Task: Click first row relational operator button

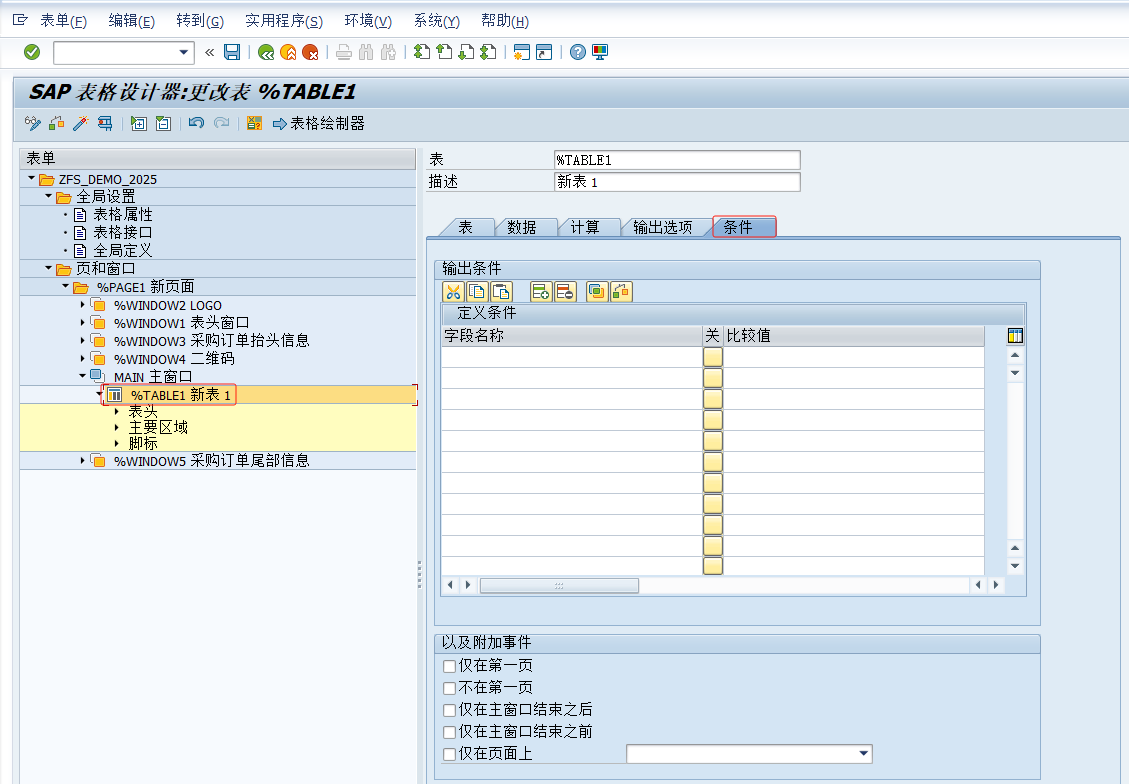Action: (713, 357)
